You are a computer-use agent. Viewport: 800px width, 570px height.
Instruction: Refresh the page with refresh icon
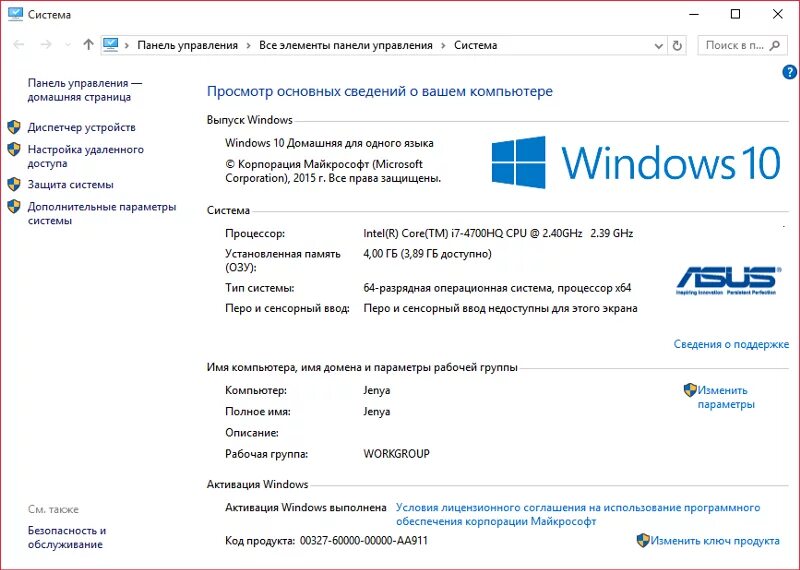[677, 45]
